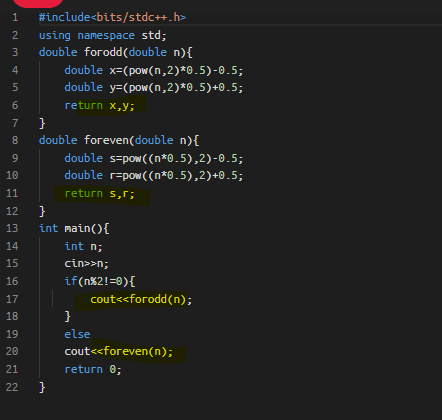Click the highlighted return s,r; statement
The image size is (442, 420).
[x=99, y=194]
